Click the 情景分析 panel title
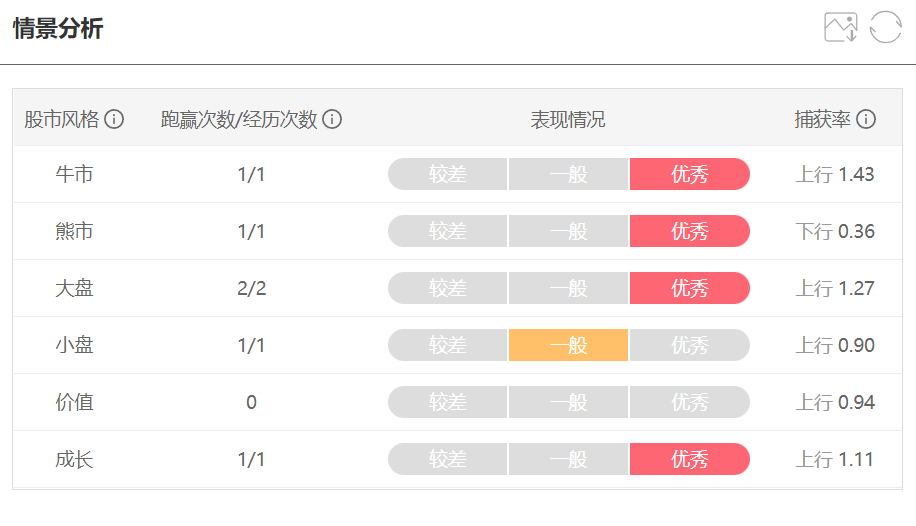 pyautogui.click(x=58, y=28)
